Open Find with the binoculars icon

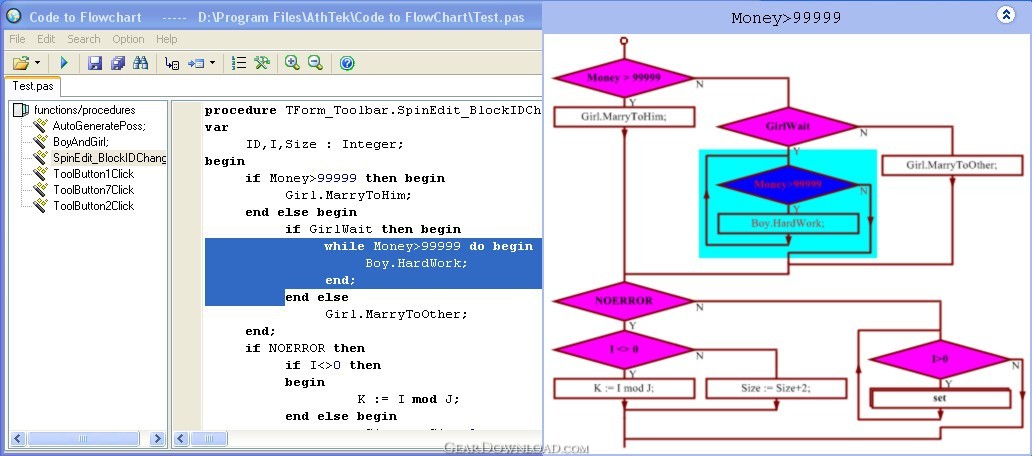click(140, 63)
